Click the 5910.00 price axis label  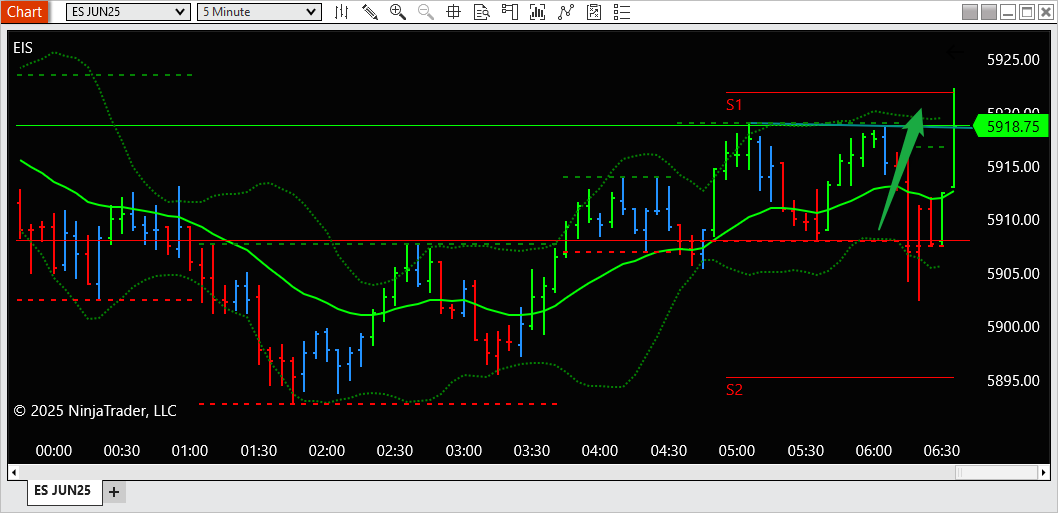tap(1012, 219)
